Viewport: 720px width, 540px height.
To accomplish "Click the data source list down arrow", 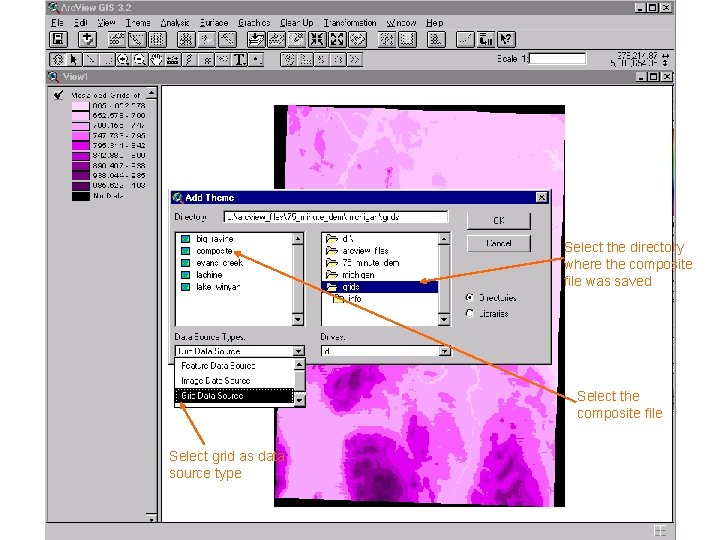I will click(299, 401).
